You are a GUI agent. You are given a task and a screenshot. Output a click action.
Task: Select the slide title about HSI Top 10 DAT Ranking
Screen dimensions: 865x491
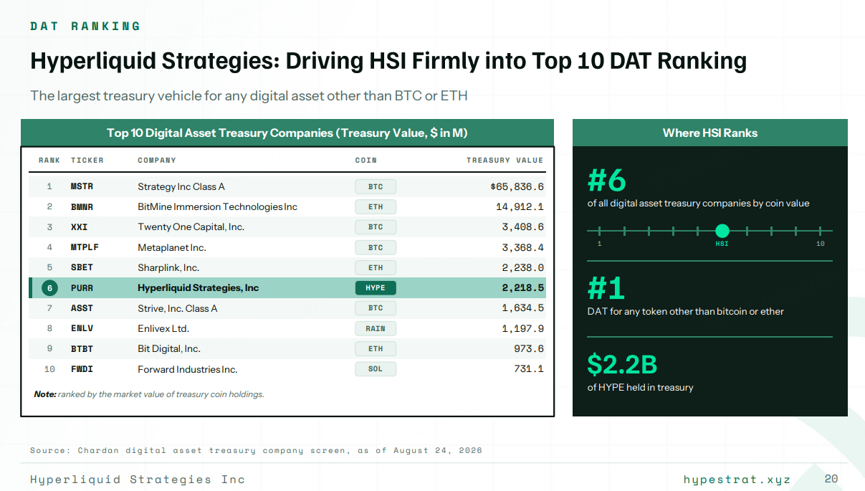click(388, 61)
